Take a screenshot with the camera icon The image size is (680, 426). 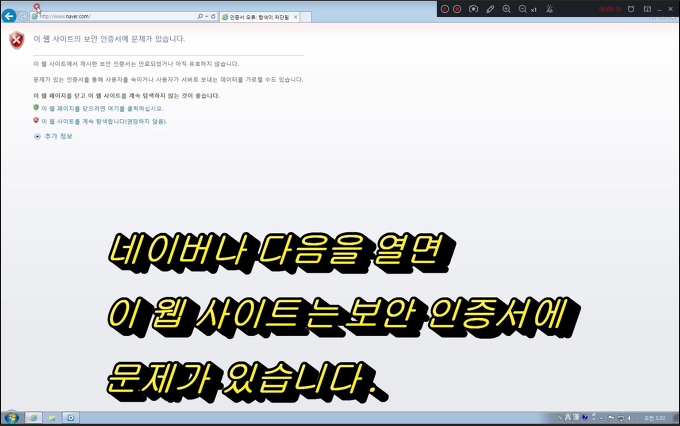tap(474, 9)
